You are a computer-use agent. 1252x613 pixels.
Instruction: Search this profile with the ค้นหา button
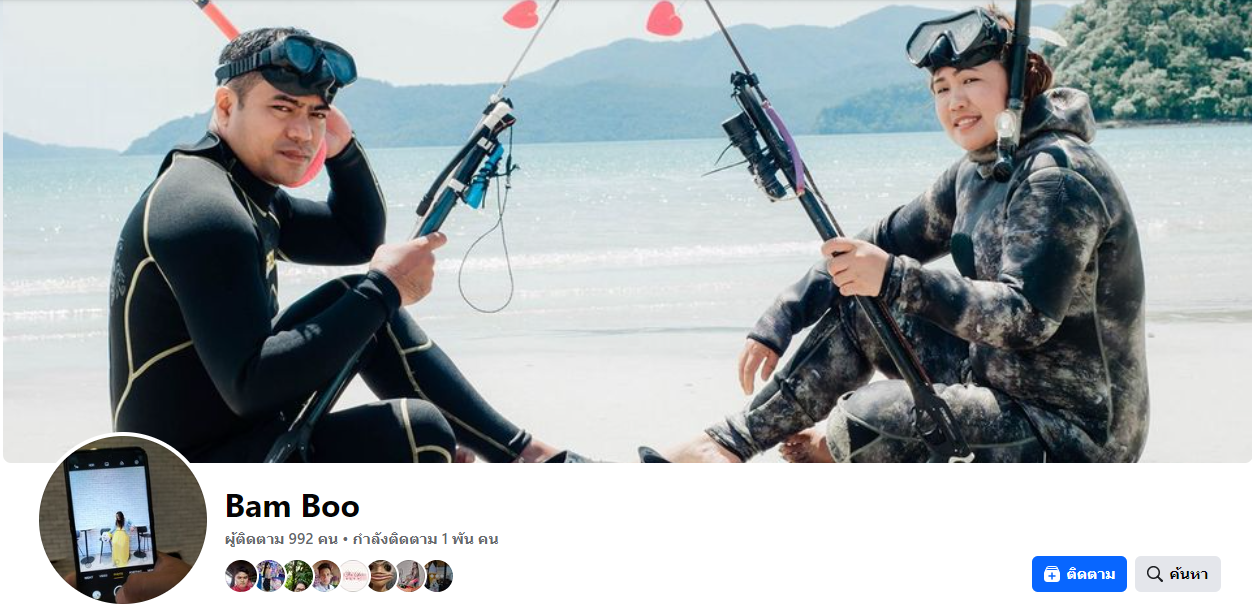[x=1177, y=574]
